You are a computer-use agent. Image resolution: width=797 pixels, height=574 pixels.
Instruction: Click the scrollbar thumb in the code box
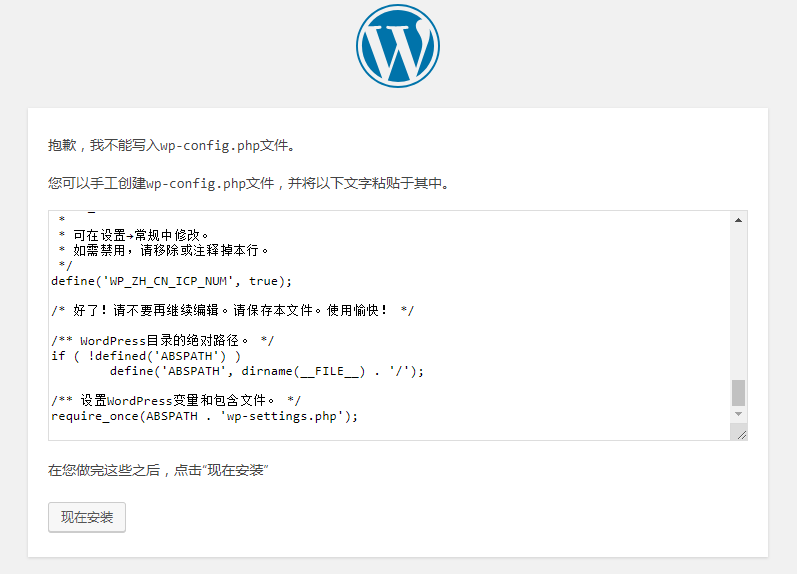point(738,392)
